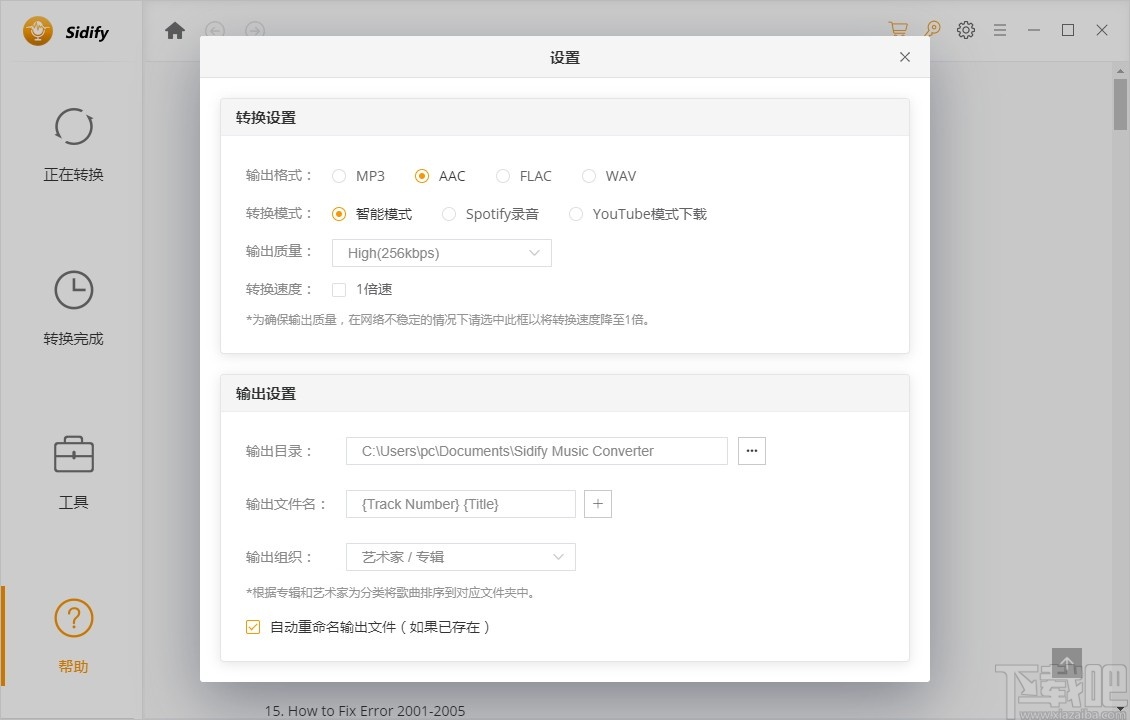Click the key registration icon
Screen dimensions: 1130x720
pos(932,29)
